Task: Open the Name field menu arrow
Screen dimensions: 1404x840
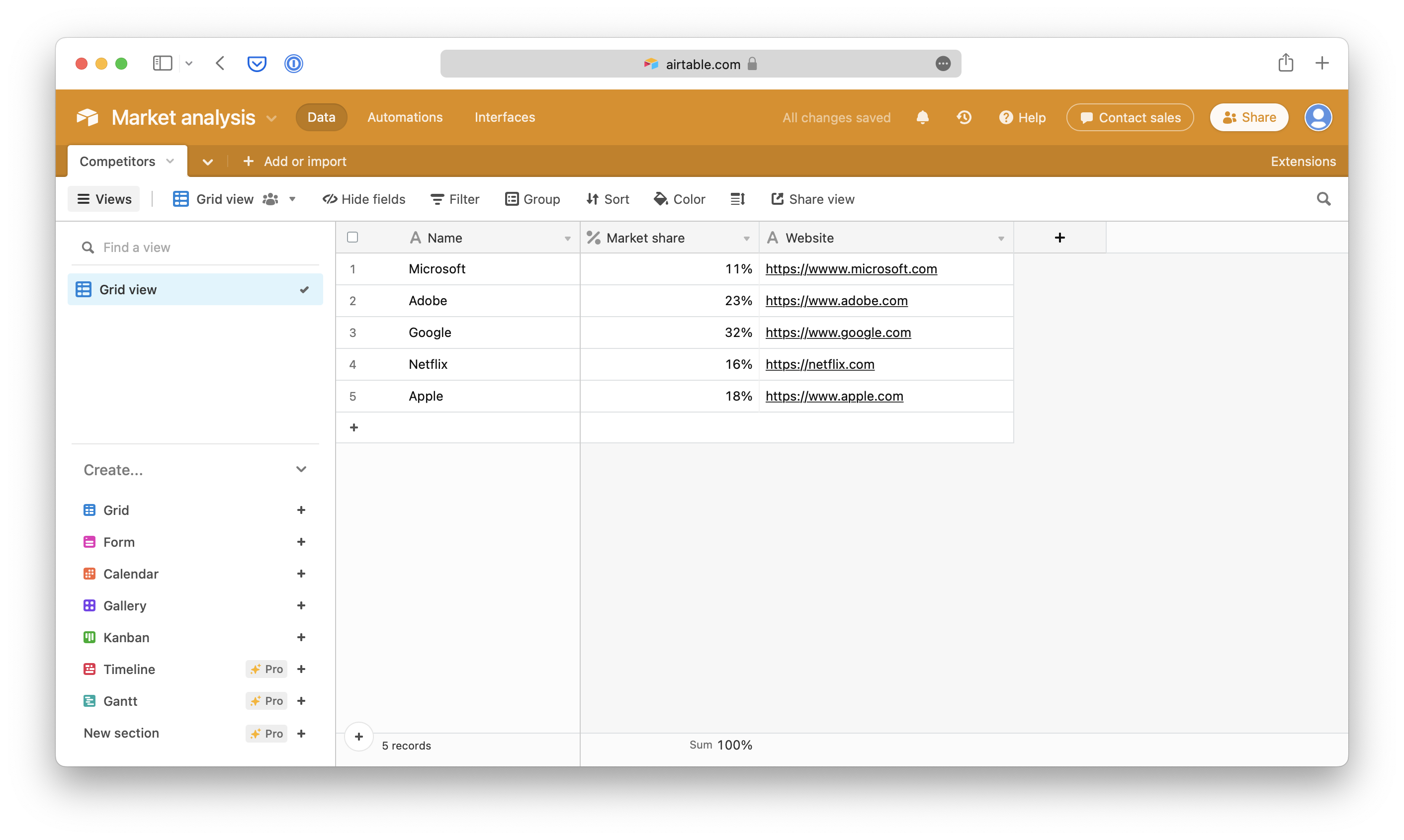Action: click(567, 238)
